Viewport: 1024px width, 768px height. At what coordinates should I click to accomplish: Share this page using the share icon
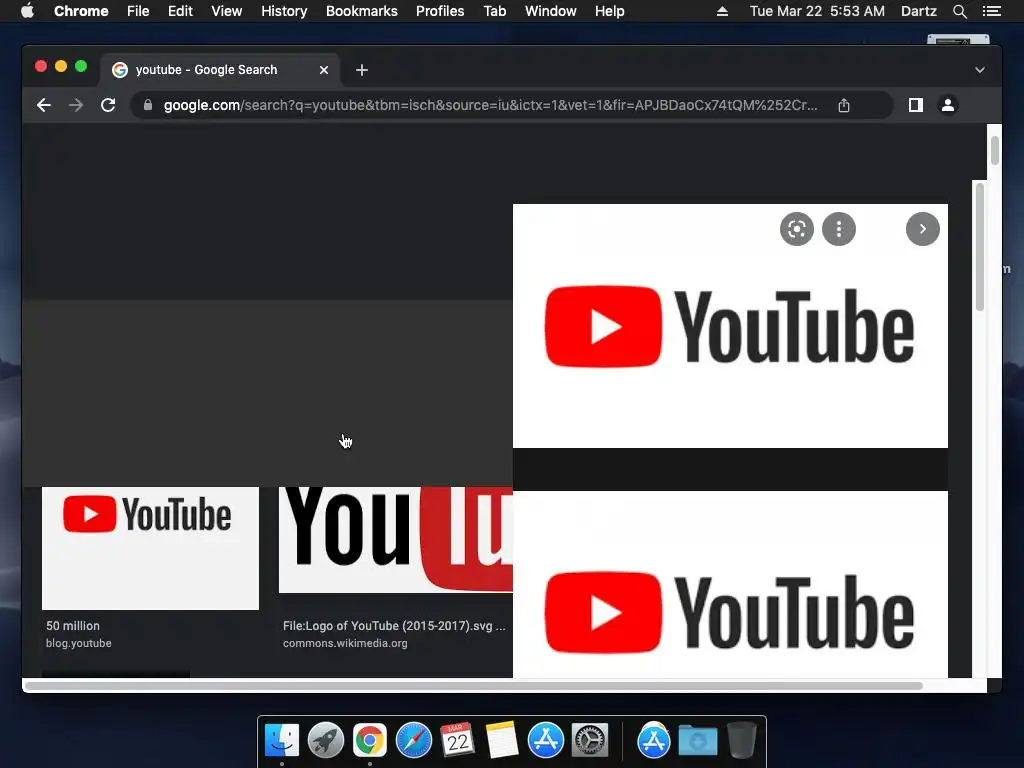pos(844,105)
